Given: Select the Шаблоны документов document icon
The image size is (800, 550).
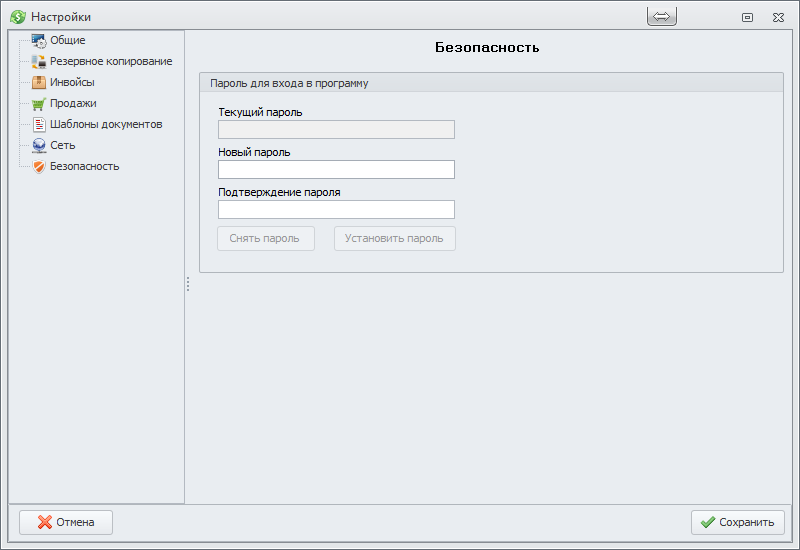Looking at the screenshot, I should tap(39, 125).
